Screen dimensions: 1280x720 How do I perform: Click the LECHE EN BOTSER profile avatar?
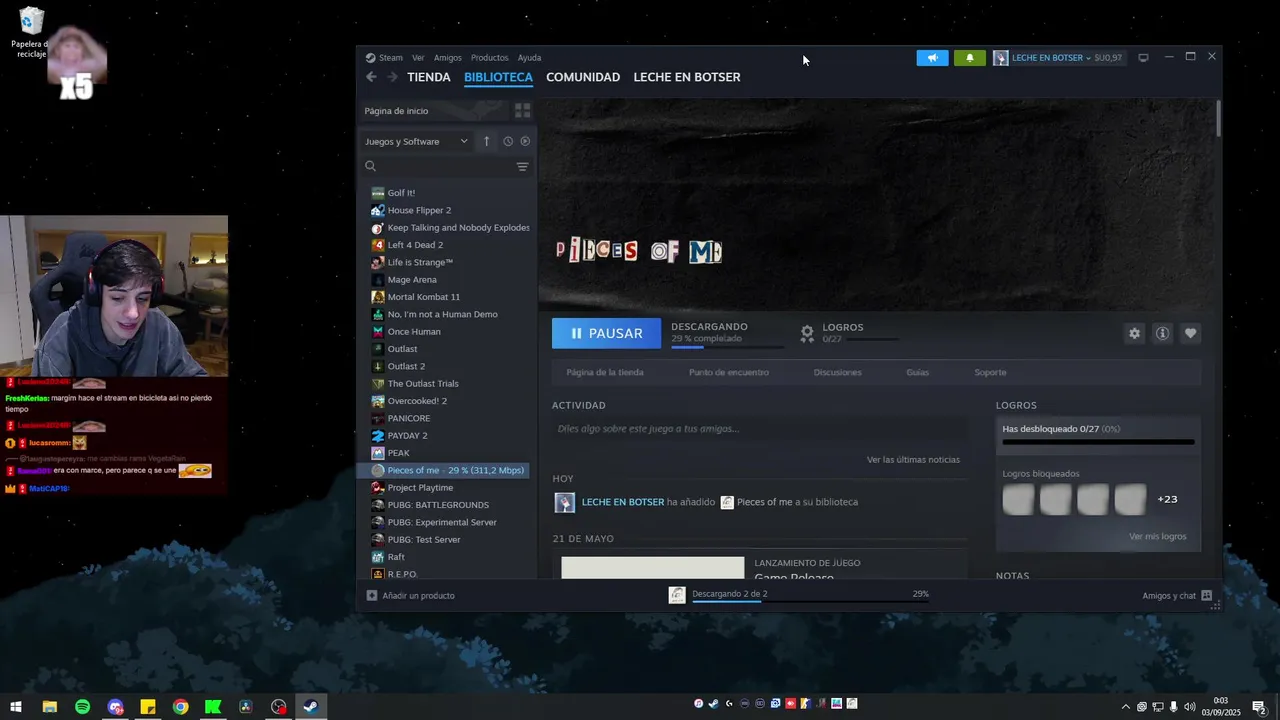coord(1000,58)
